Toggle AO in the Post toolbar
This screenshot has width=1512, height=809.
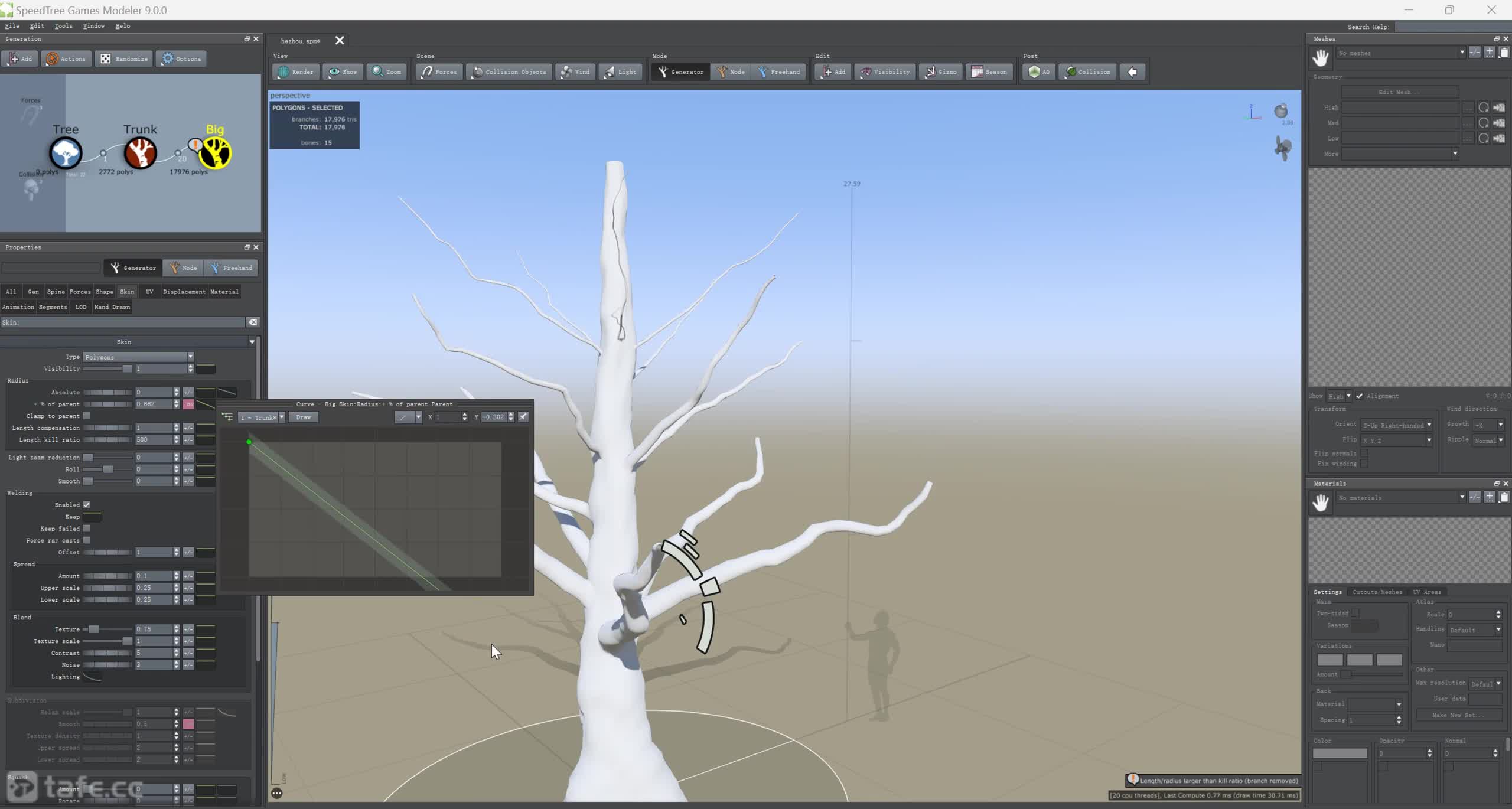[x=1039, y=72]
